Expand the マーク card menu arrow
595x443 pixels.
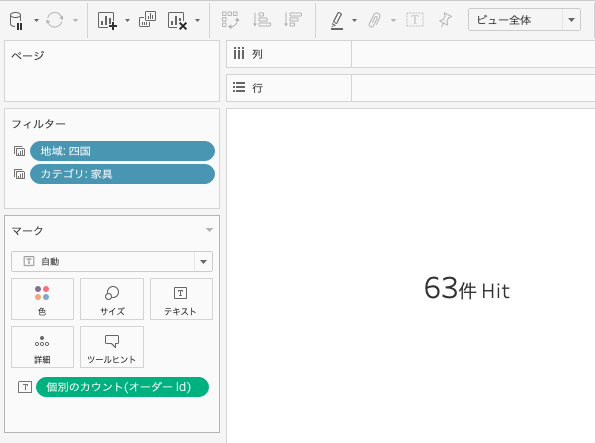pyautogui.click(x=209, y=230)
